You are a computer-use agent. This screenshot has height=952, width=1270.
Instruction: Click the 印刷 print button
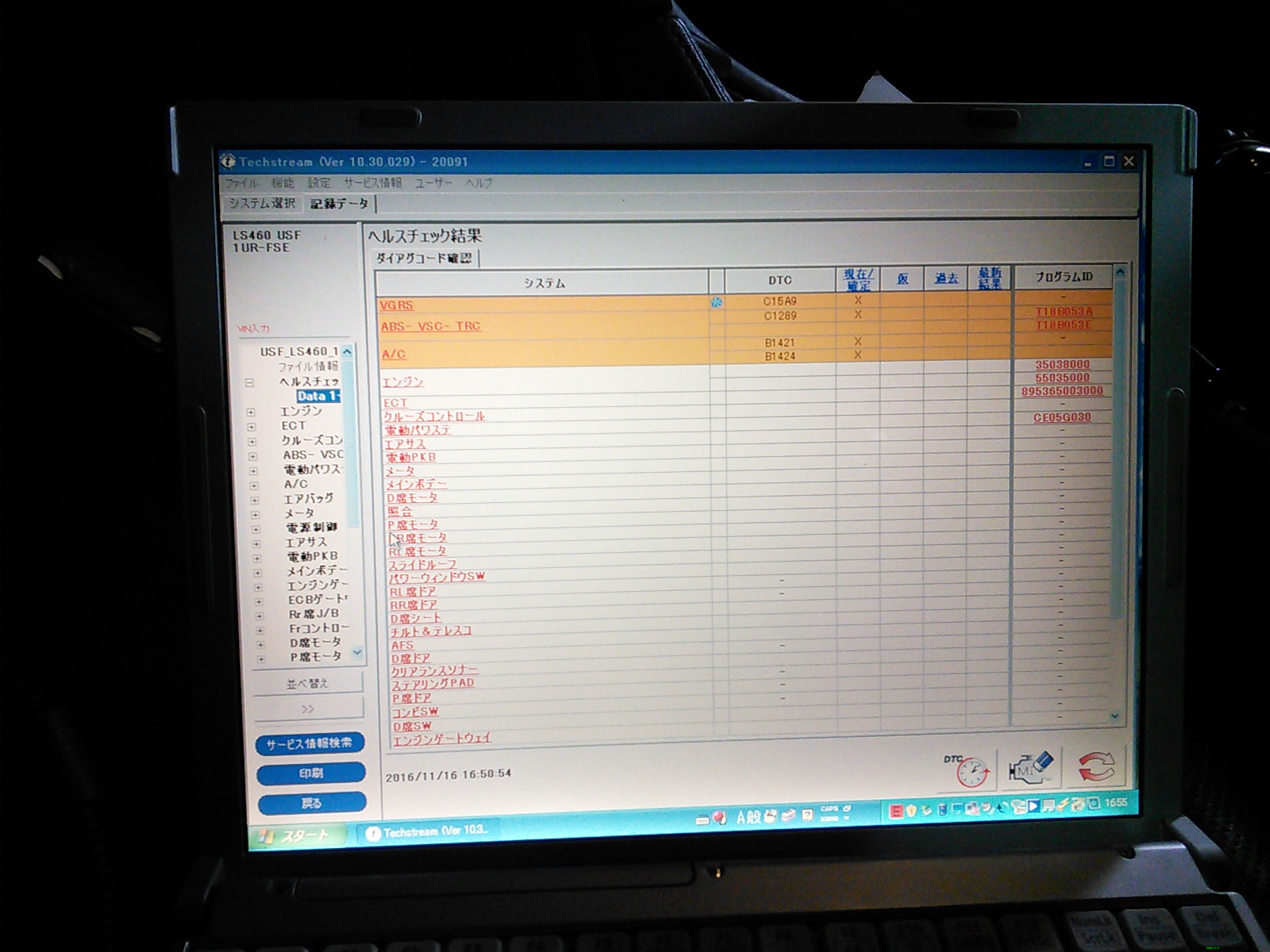pos(311,773)
